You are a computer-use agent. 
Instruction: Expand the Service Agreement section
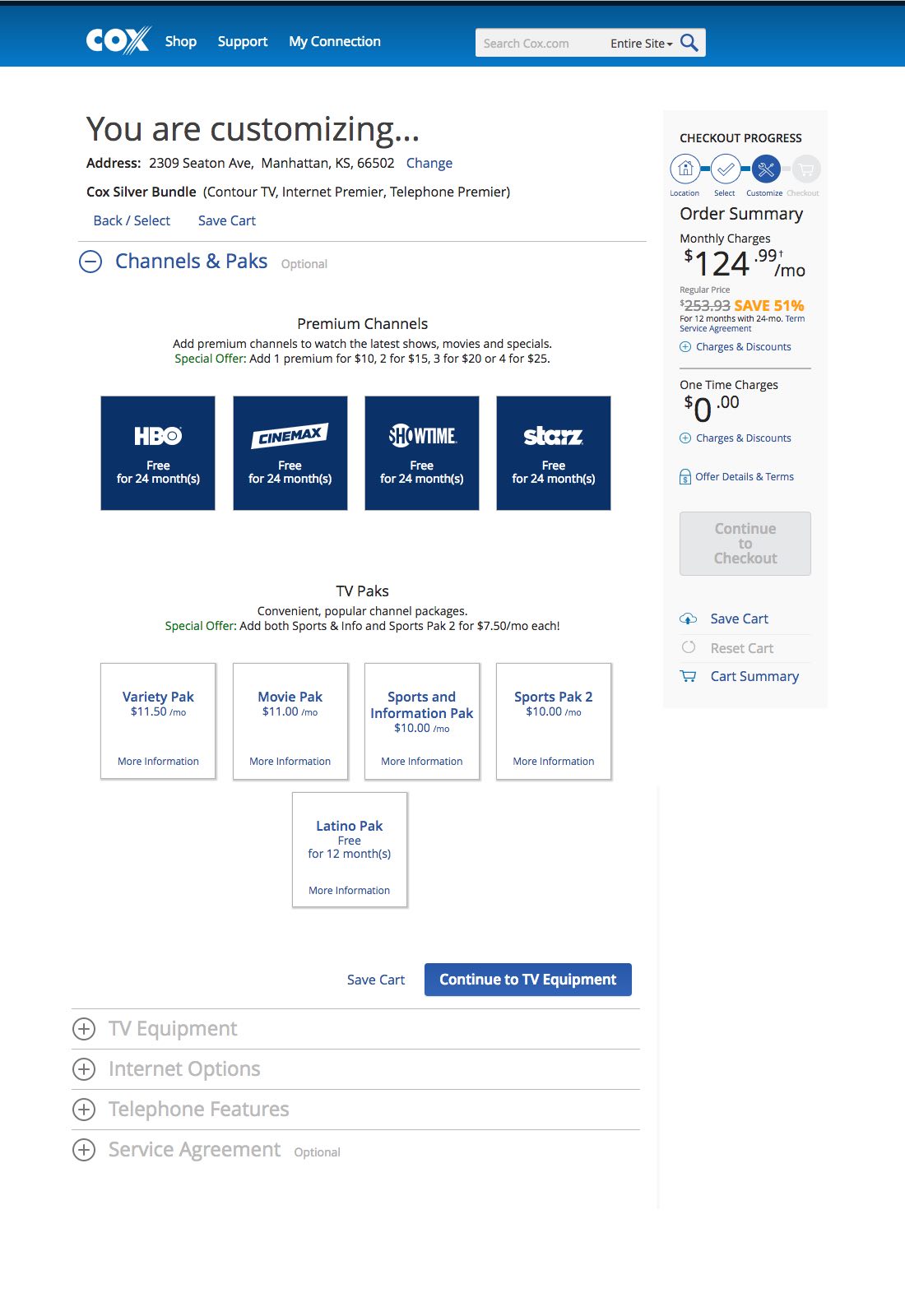click(84, 1150)
